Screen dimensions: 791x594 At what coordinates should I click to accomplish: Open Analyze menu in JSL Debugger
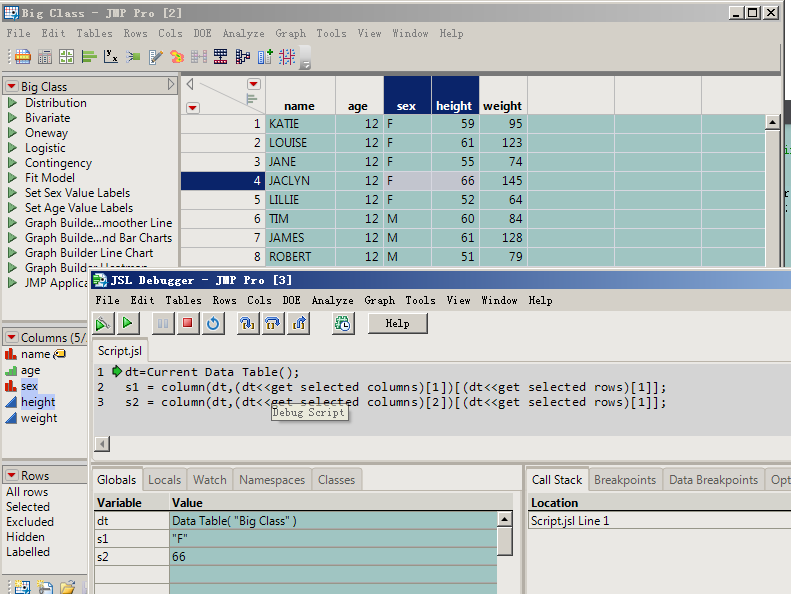coord(332,300)
